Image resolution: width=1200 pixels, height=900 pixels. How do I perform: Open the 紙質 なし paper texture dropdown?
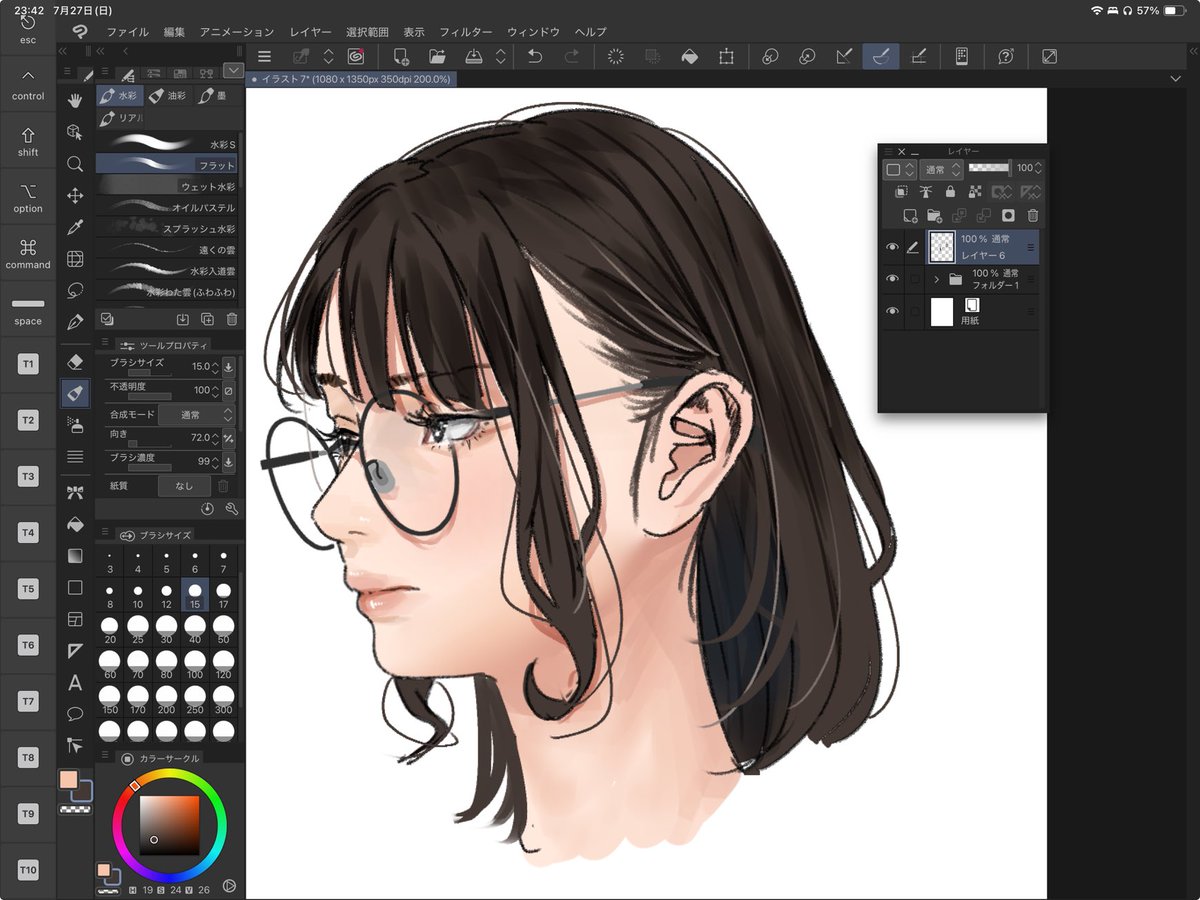pyautogui.click(x=185, y=485)
